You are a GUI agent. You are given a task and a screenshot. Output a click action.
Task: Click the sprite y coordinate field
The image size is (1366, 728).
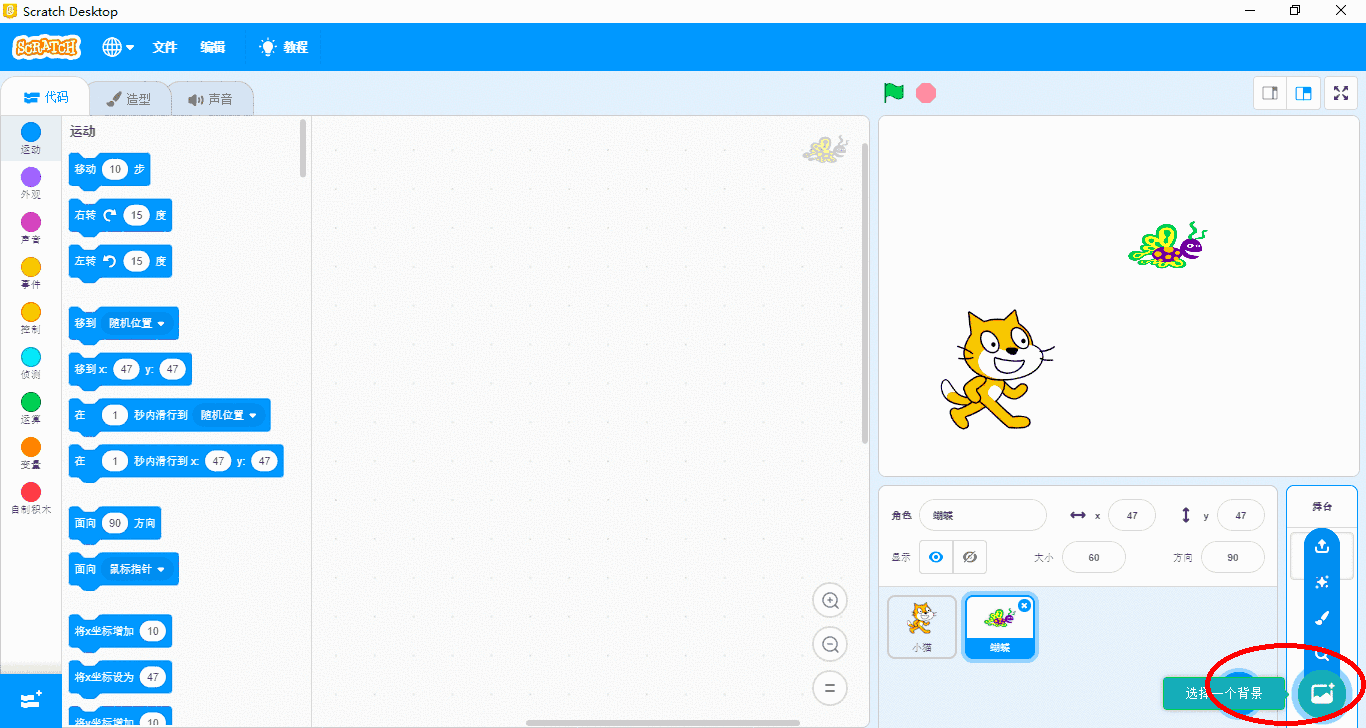(x=1241, y=515)
